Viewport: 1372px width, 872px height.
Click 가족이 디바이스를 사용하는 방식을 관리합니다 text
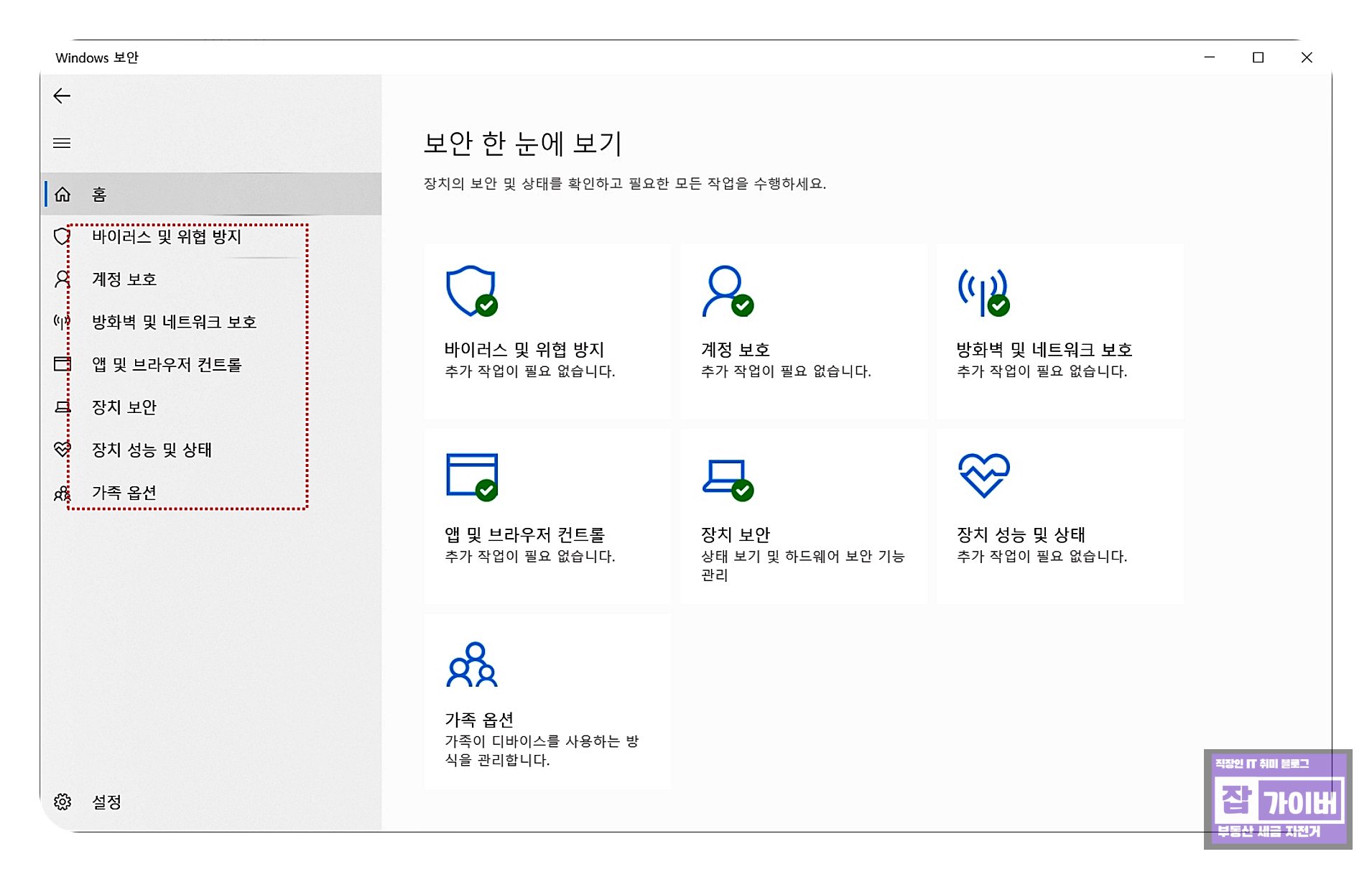pos(542,751)
